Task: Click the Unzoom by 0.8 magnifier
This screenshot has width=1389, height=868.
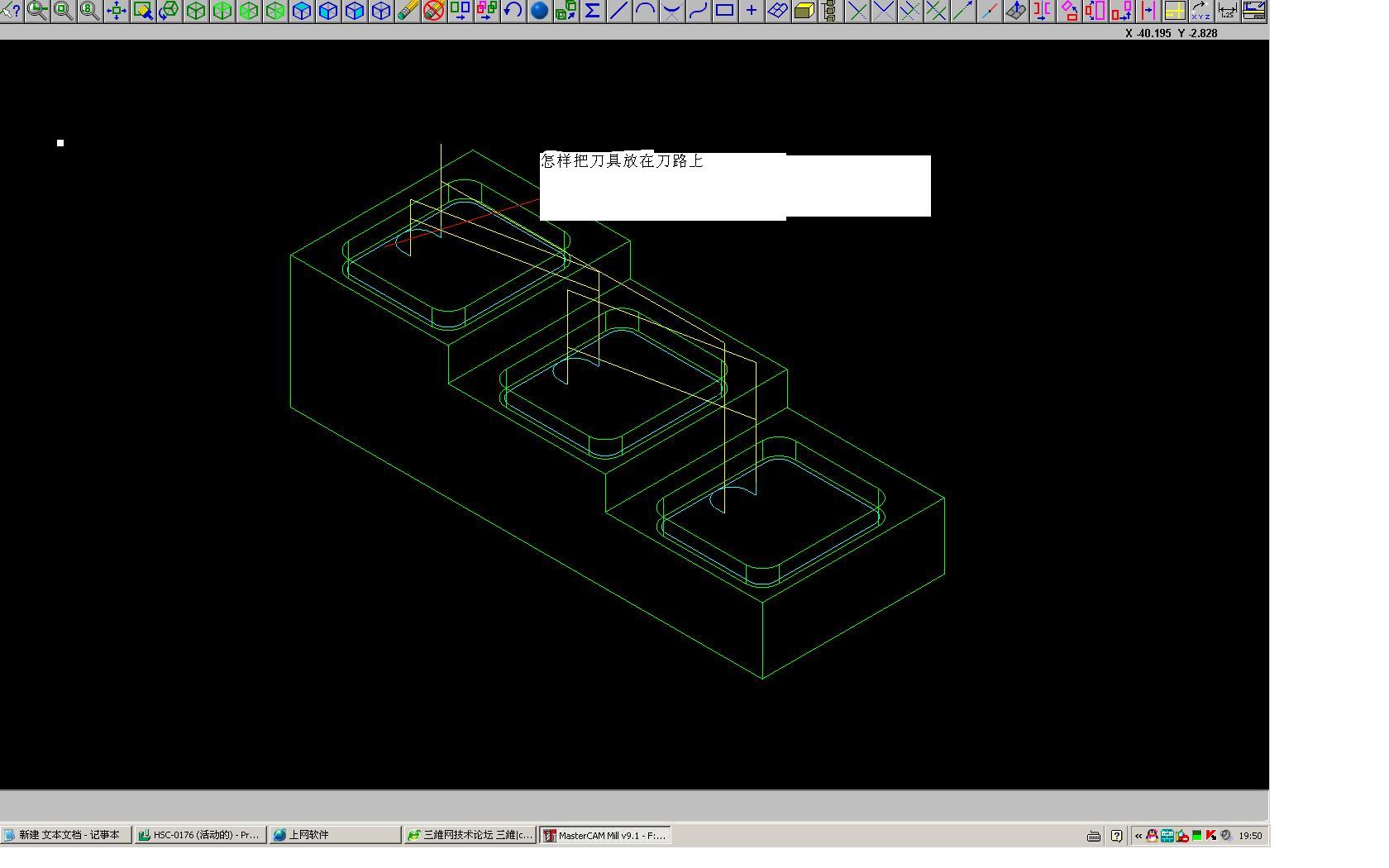Action: 90,11
